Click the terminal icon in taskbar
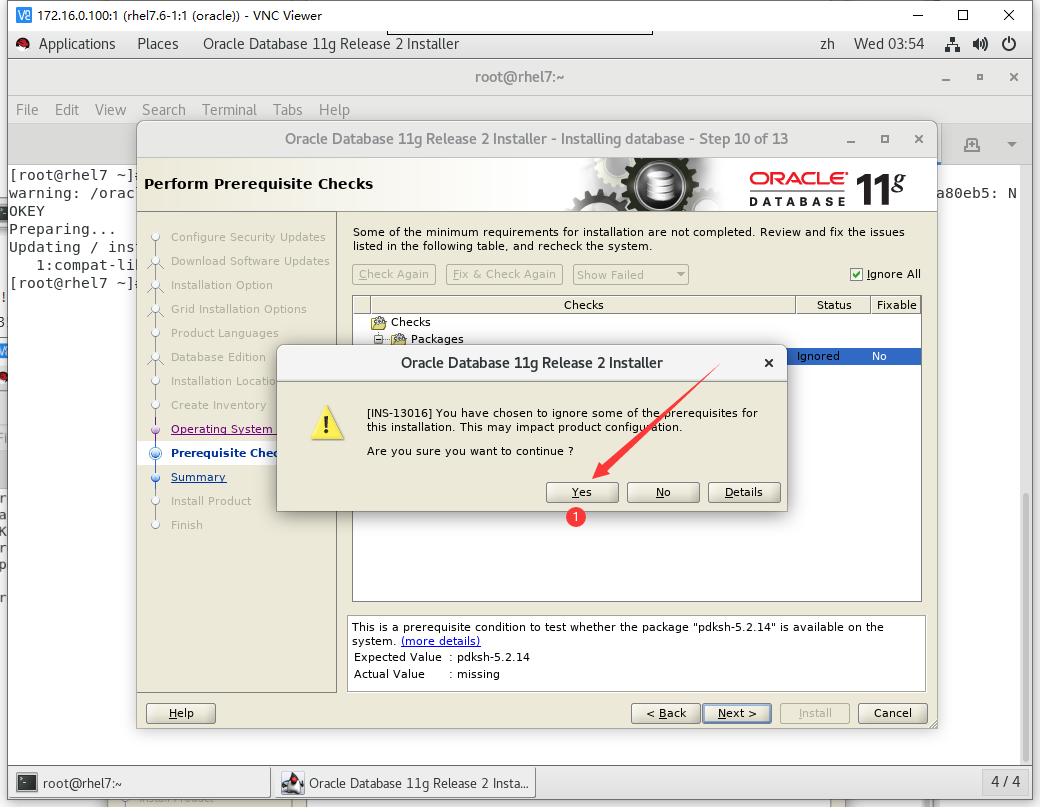 tap(27, 782)
